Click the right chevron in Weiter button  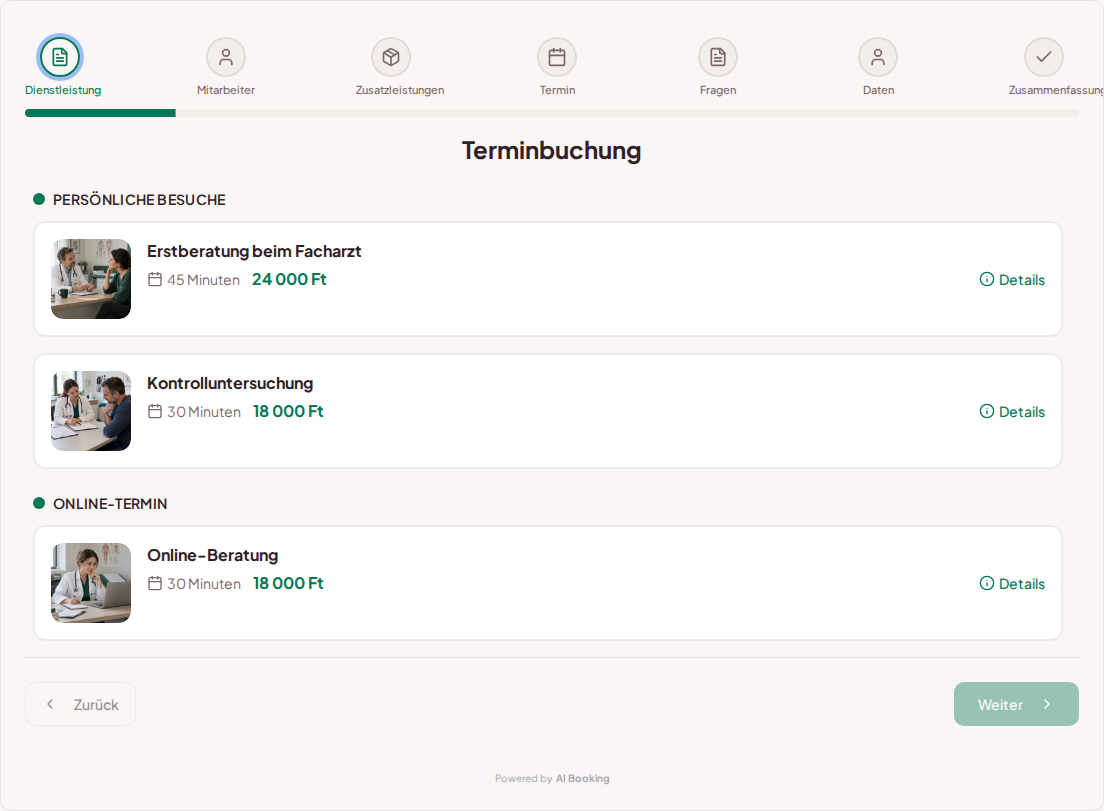1047,704
